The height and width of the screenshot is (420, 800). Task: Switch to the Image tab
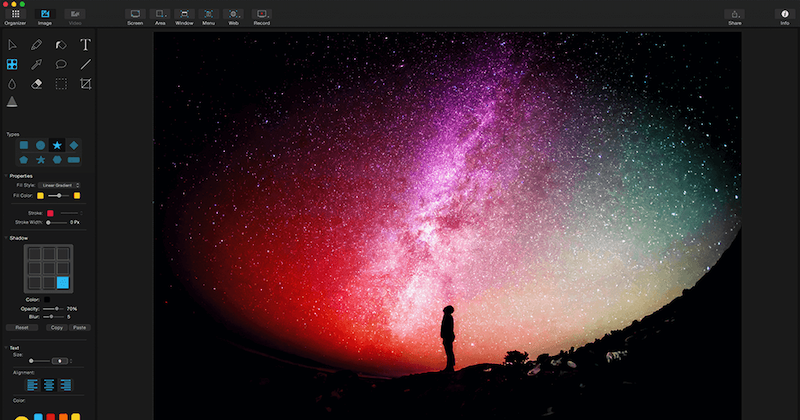tap(45, 17)
